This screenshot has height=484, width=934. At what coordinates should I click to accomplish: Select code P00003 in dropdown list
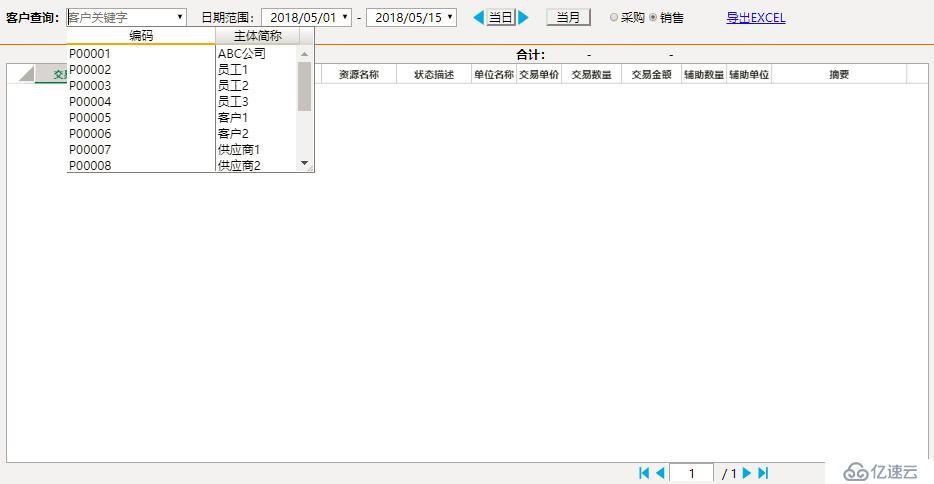pyautogui.click(x=90, y=86)
